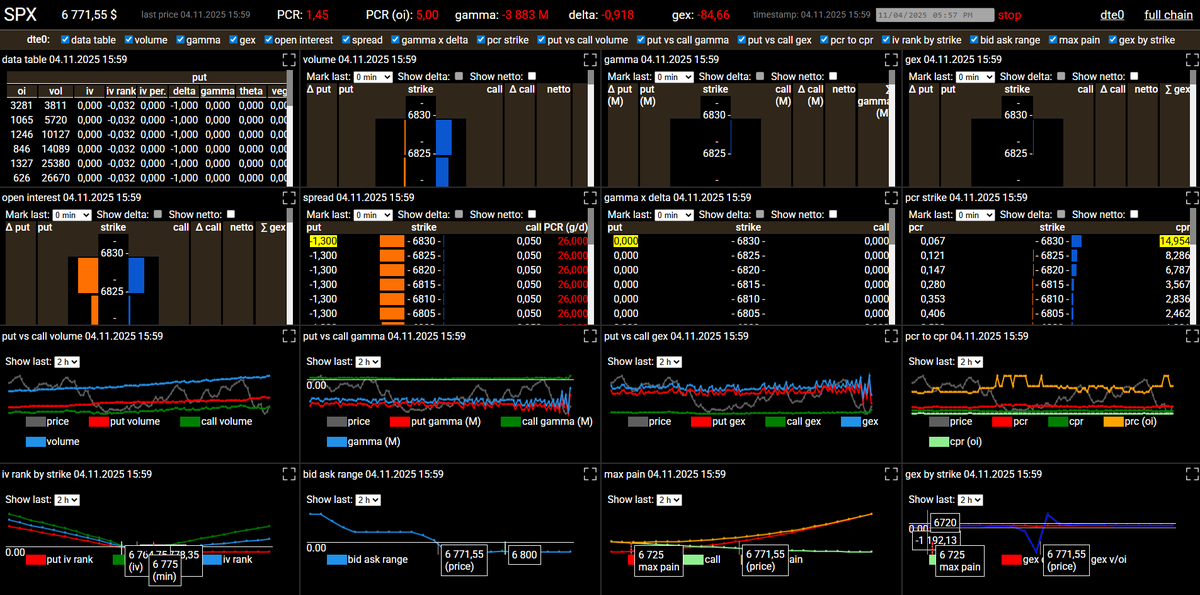
Task: Expand the volume panel to fullscreen
Action: [x=590, y=60]
